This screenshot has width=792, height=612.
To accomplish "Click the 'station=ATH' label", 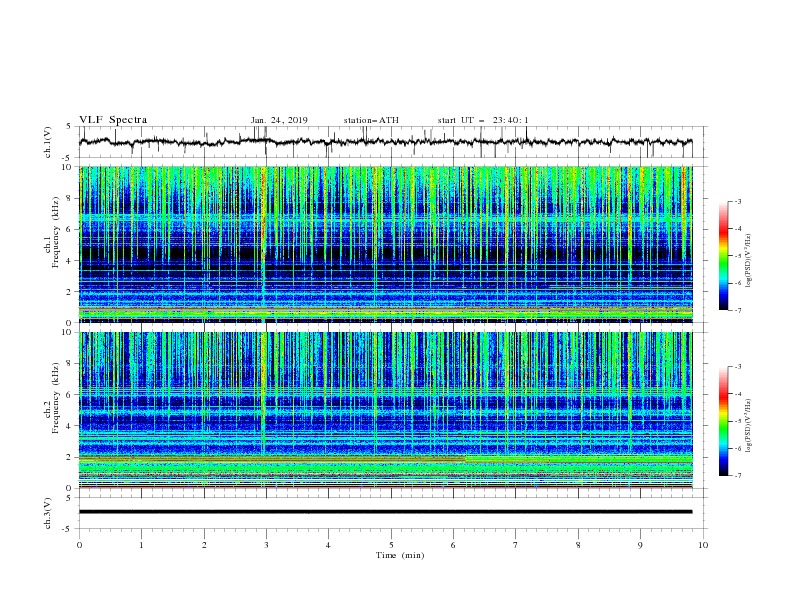I will click(x=371, y=120).
